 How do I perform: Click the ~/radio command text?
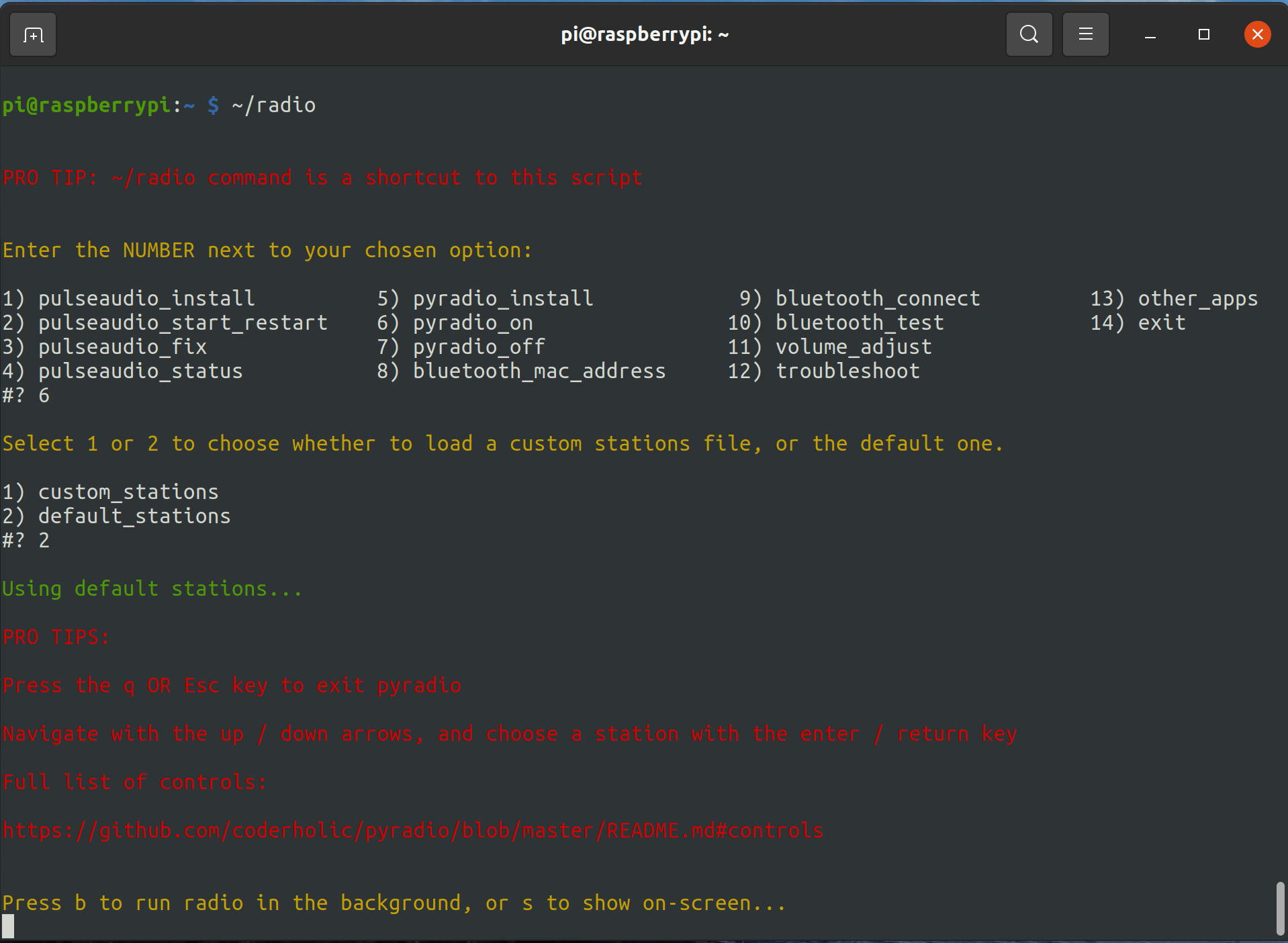[273, 105]
